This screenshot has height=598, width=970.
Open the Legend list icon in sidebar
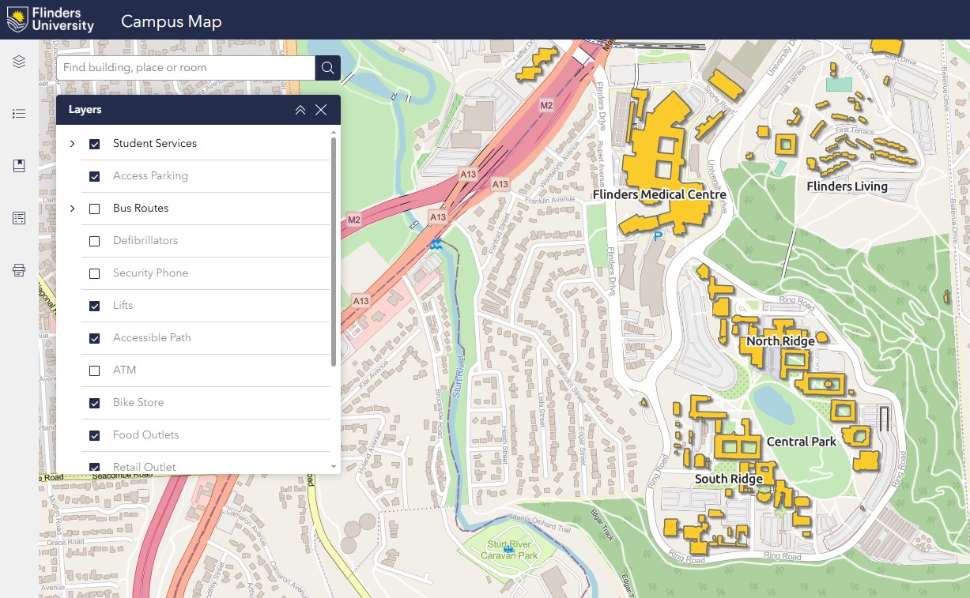19,113
